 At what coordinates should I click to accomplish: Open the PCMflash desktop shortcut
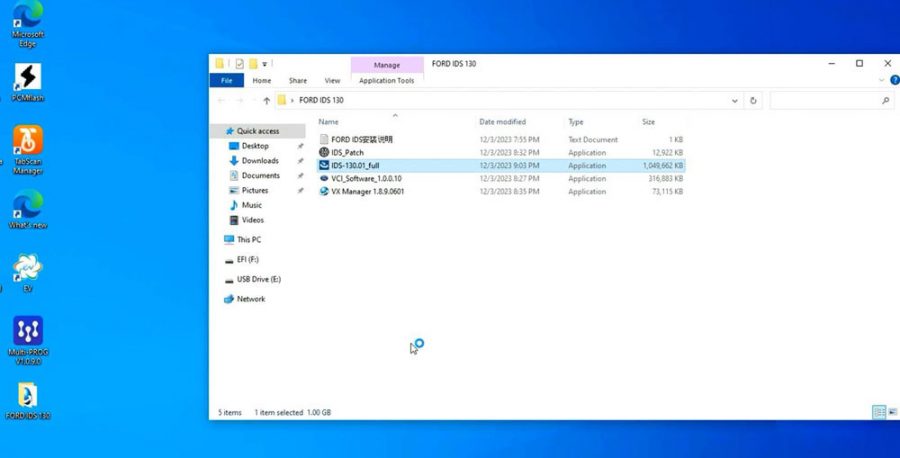tap(27, 79)
